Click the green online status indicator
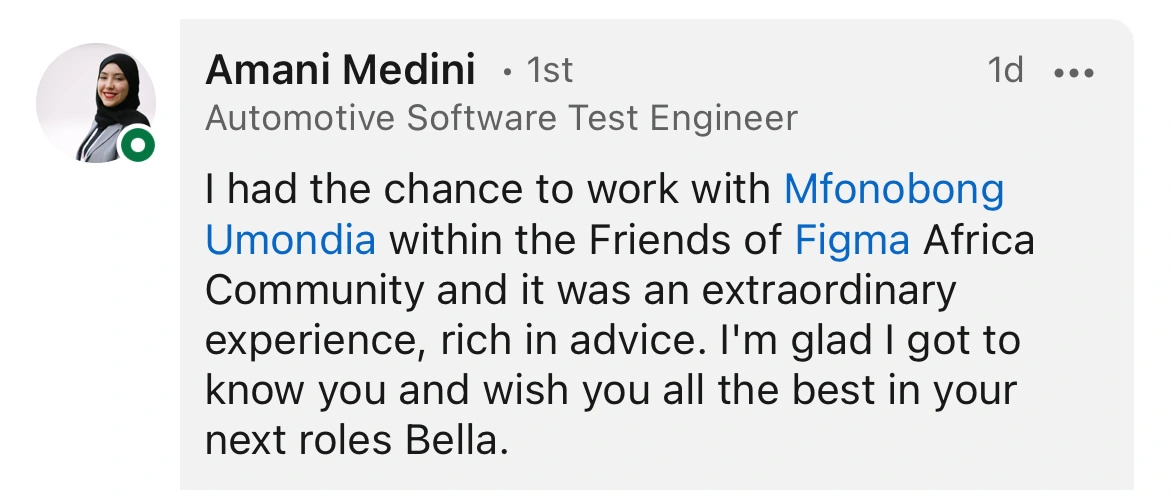The height and width of the screenshot is (499, 1170). [x=137, y=147]
